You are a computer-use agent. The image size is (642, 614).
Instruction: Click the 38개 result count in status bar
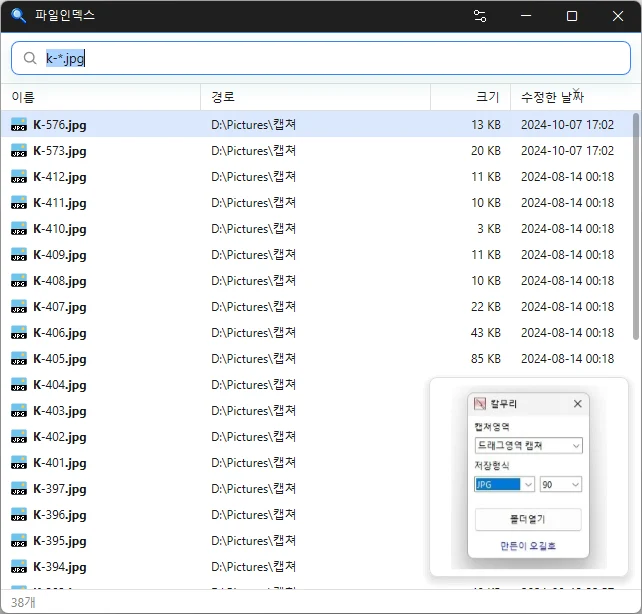pos(23,603)
